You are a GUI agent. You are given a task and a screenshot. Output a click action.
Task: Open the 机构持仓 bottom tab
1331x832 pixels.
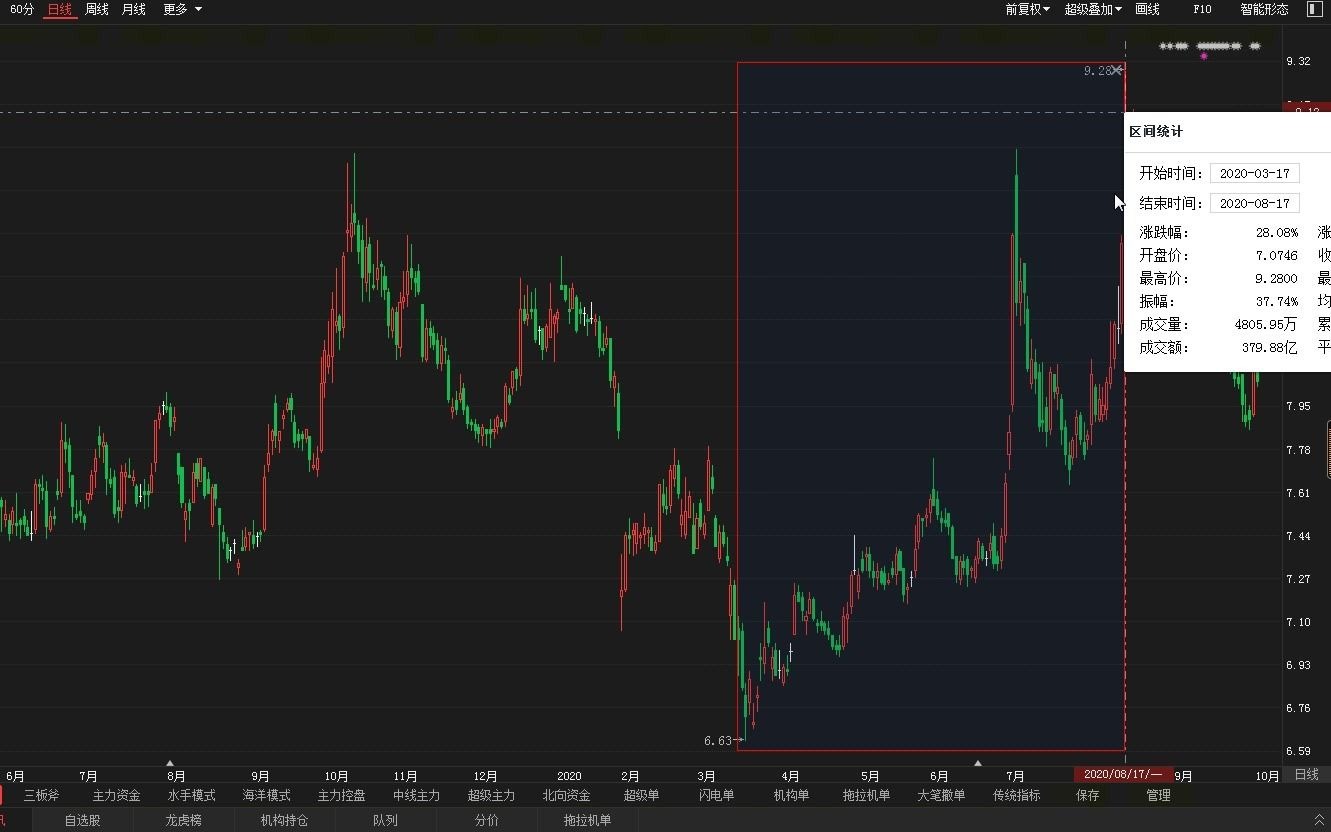(284, 820)
